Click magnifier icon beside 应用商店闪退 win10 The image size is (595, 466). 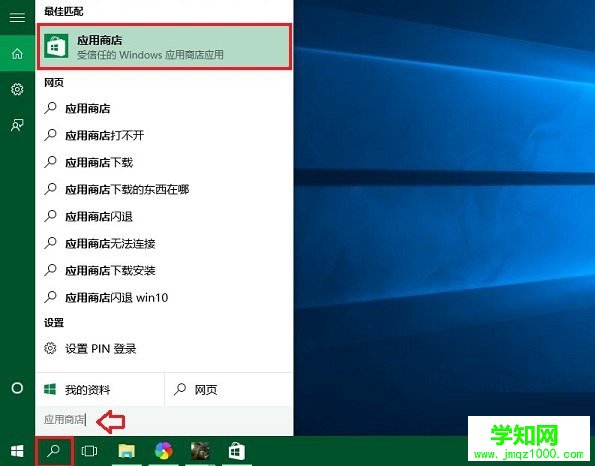click(x=50, y=297)
